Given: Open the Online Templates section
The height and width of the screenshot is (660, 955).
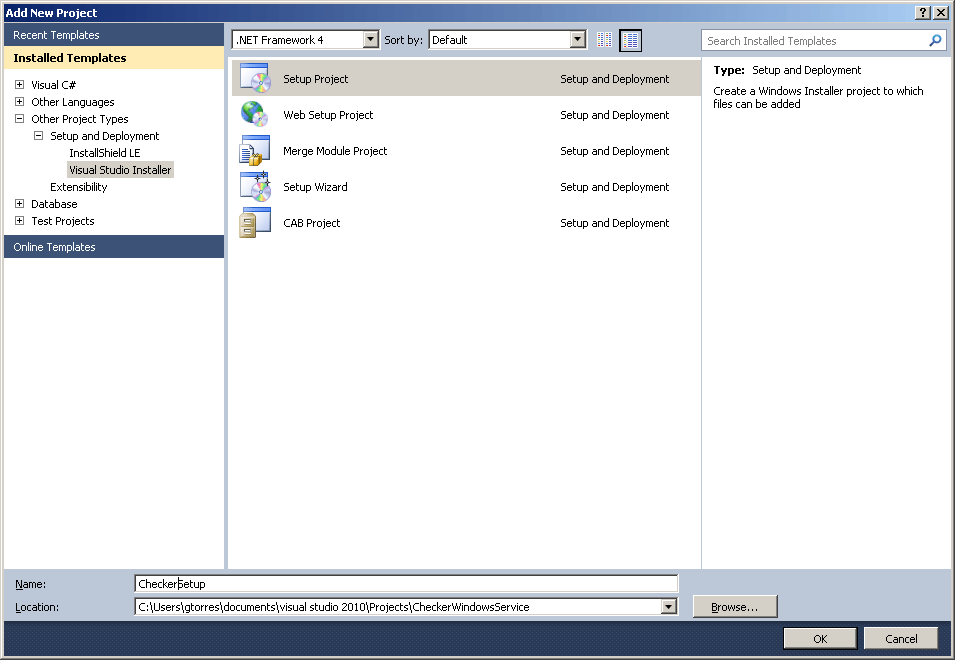Looking at the screenshot, I should point(114,247).
